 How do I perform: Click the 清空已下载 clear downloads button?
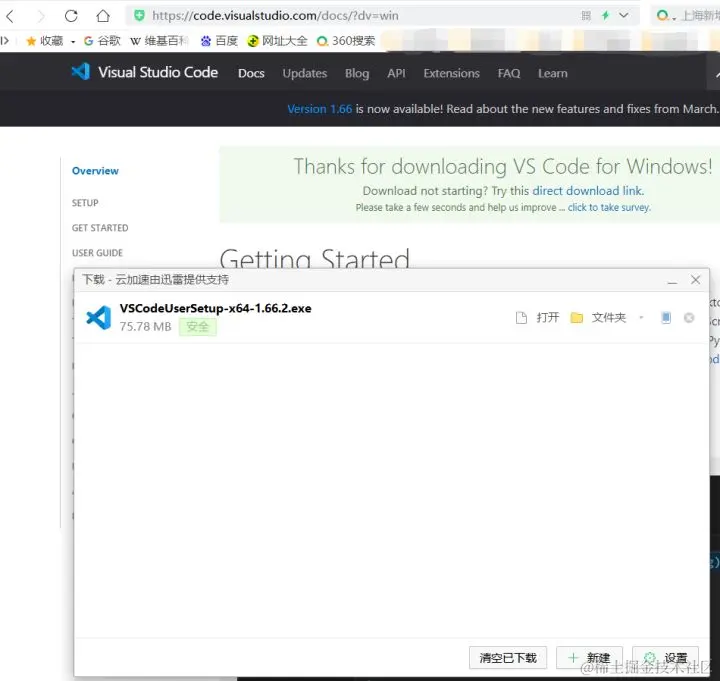click(x=508, y=658)
